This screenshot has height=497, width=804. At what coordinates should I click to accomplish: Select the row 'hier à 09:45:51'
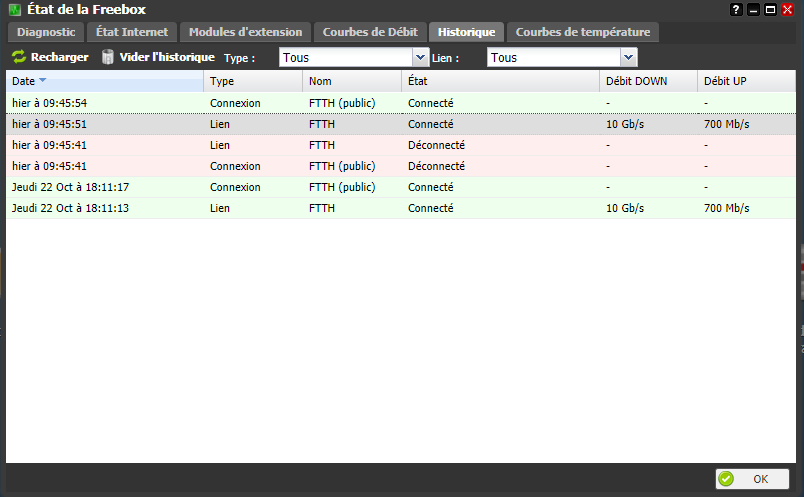(x=401, y=124)
